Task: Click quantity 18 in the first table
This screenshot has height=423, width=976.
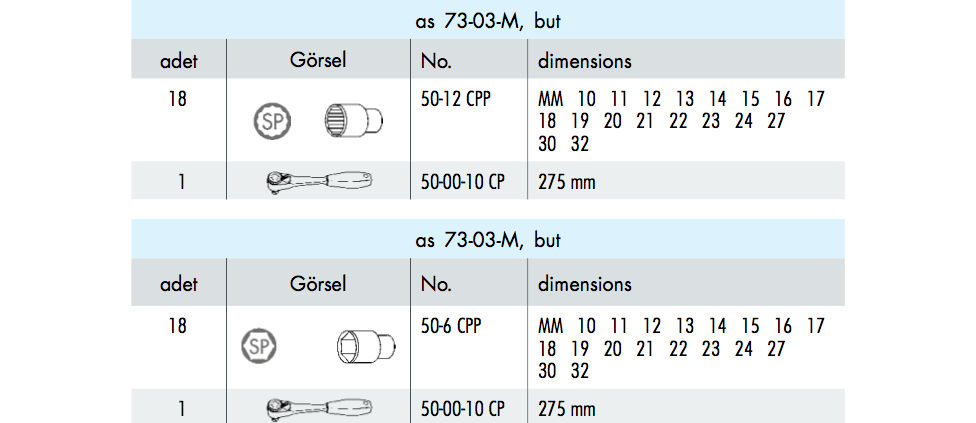Action: [x=177, y=99]
